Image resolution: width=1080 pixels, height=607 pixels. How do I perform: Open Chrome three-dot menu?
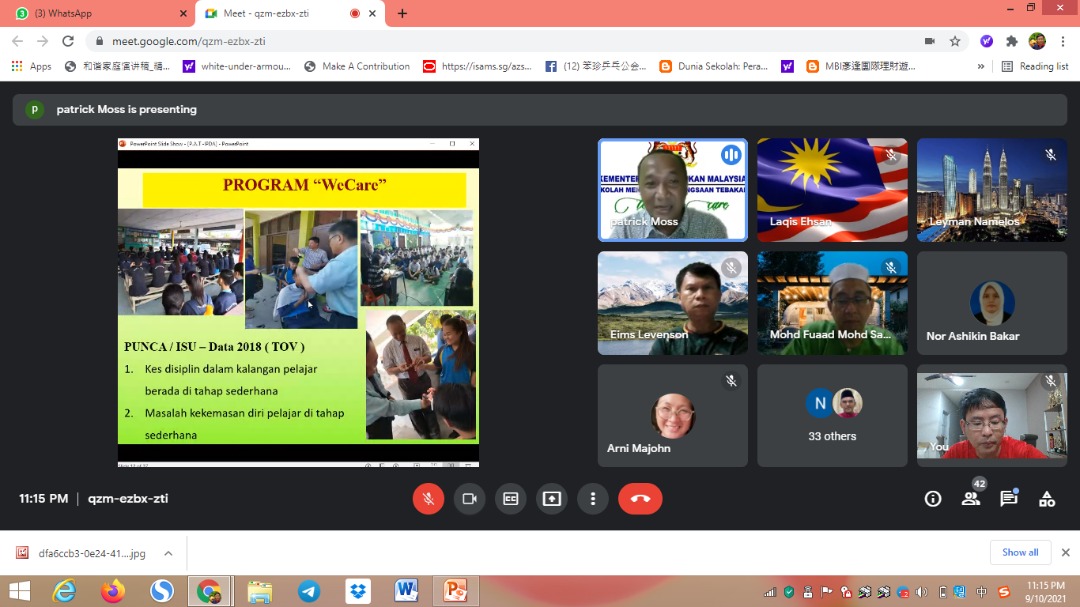[1063, 41]
